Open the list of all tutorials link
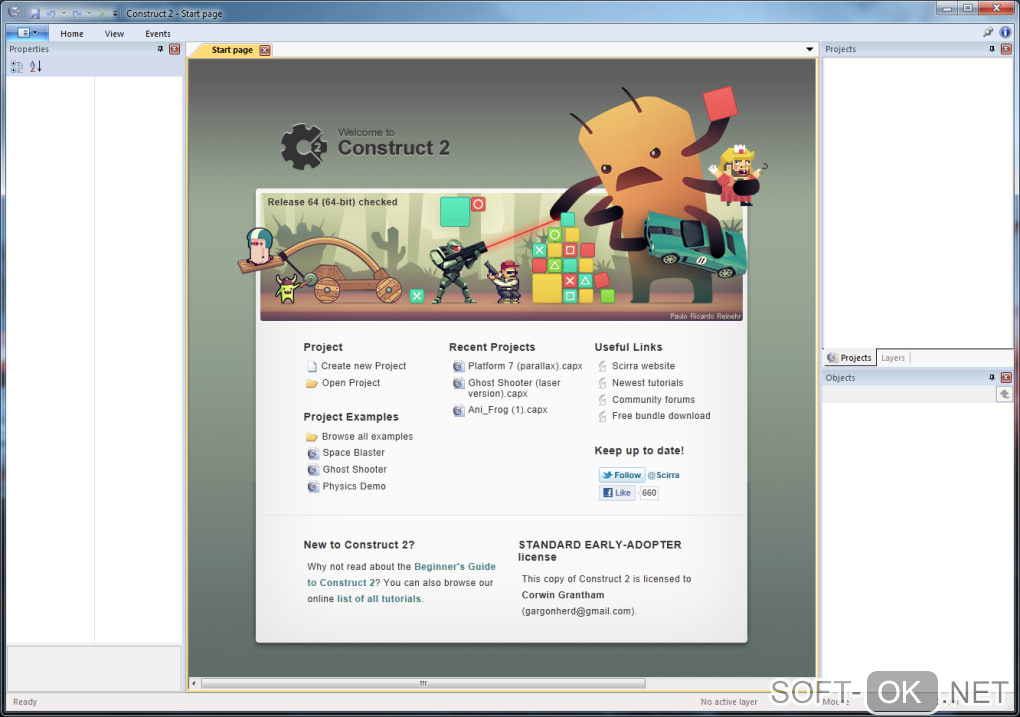 [x=379, y=599]
